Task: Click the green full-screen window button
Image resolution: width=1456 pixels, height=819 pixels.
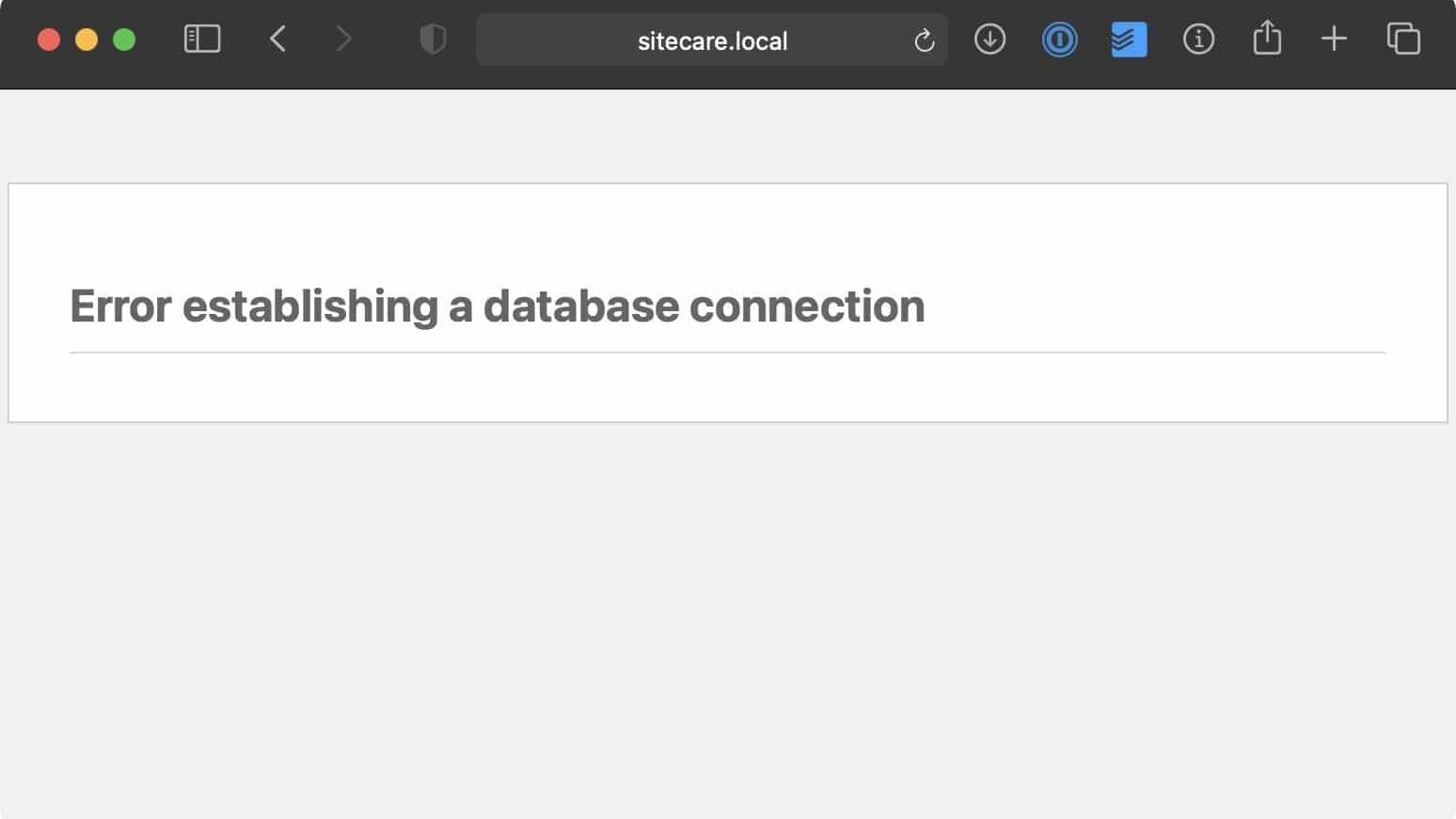Action: [124, 39]
